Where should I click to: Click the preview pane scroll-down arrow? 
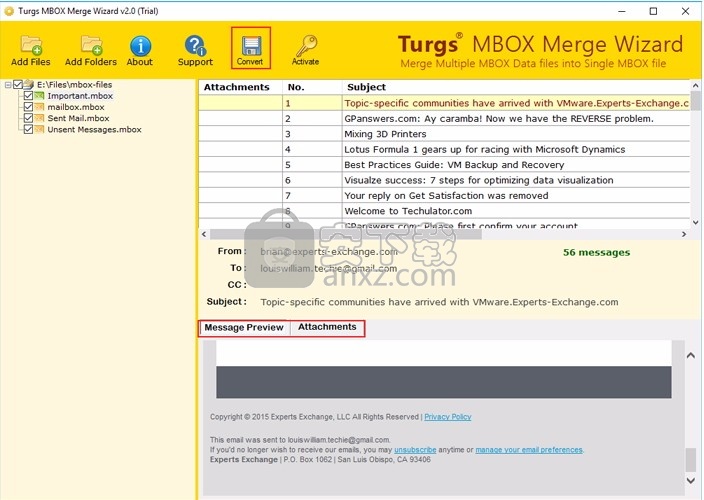click(x=691, y=480)
